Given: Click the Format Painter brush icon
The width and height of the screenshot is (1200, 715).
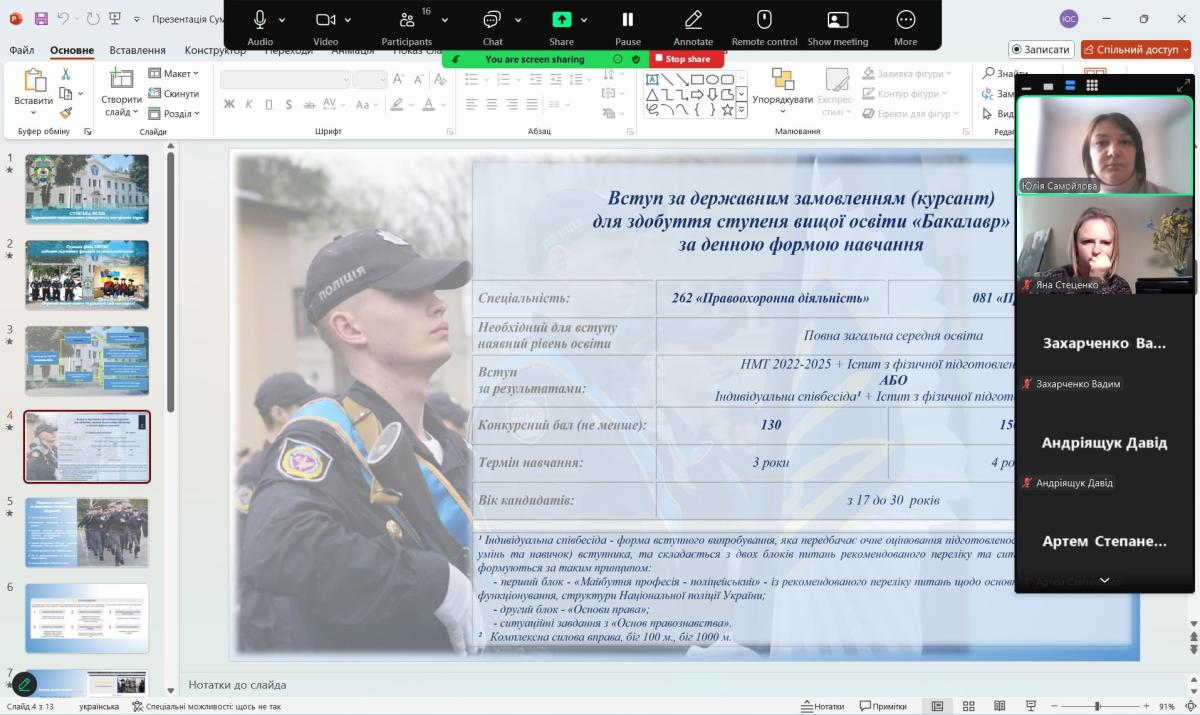Looking at the screenshot, I should (66, 113).
